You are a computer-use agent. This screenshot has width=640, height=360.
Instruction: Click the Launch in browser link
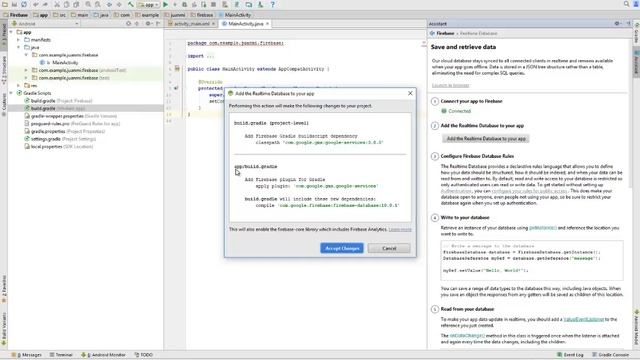[x=451, y=85]
